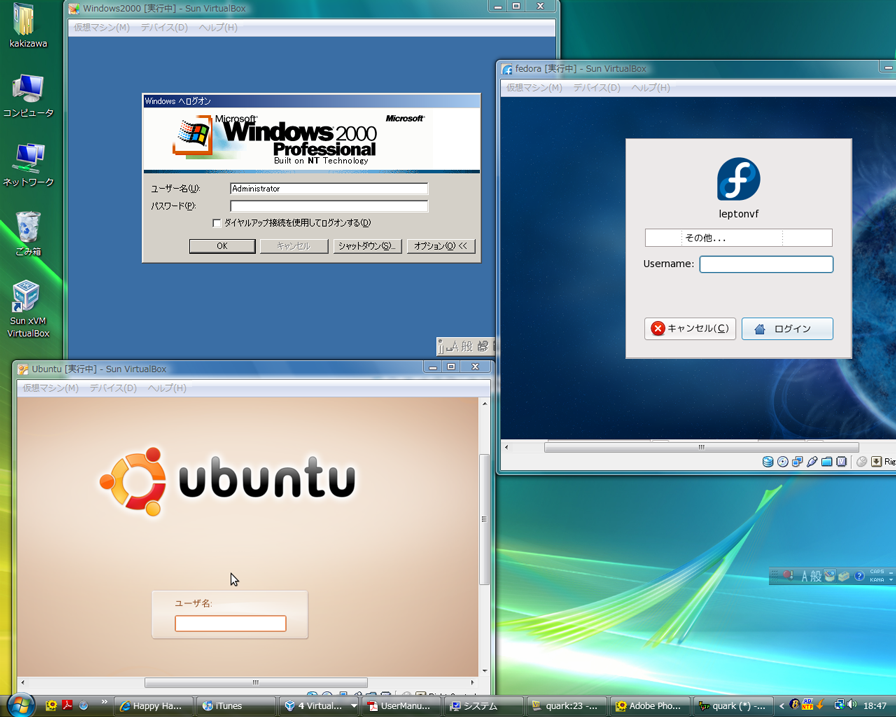Image resolution: width=896 pixels, height=717 pixels.
Task: Focus the ユーザー名 field containing Administrator
Action: [329, 189]
